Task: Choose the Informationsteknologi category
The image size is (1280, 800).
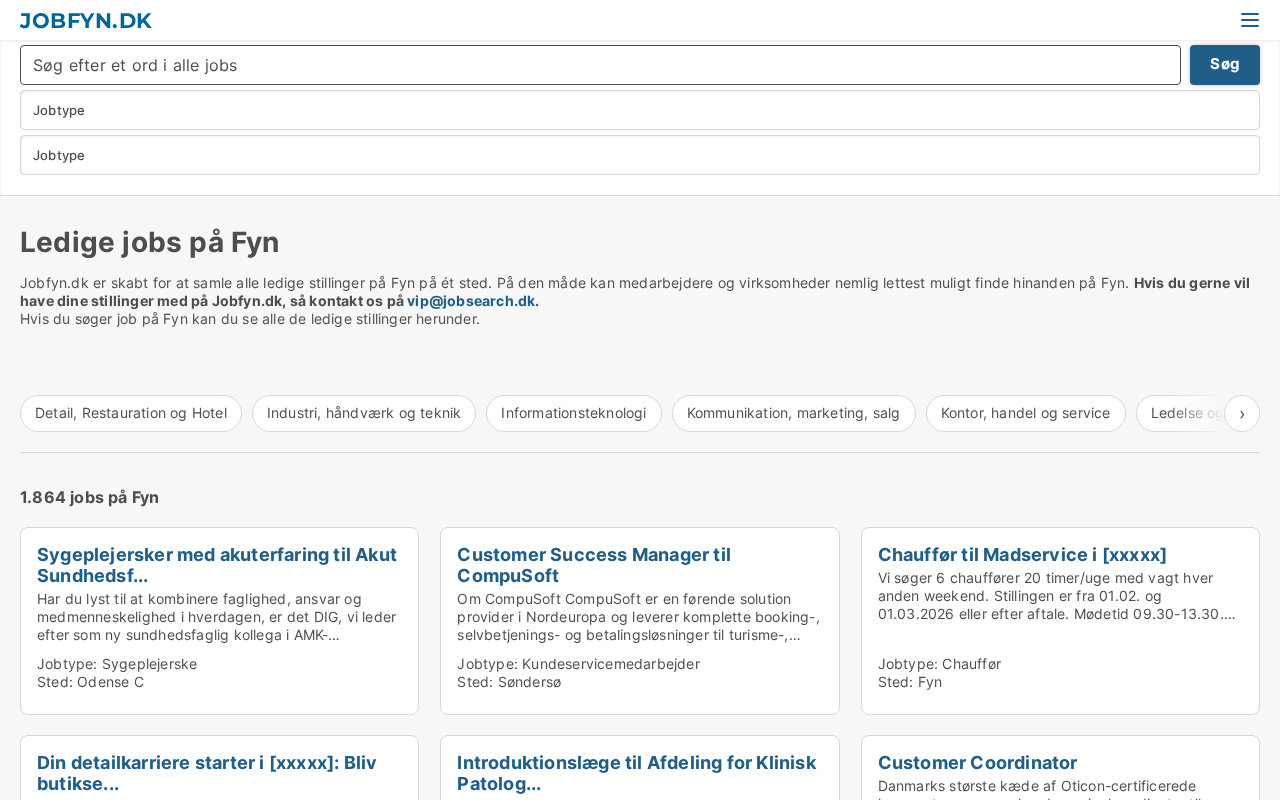Action: coord(573,413)
